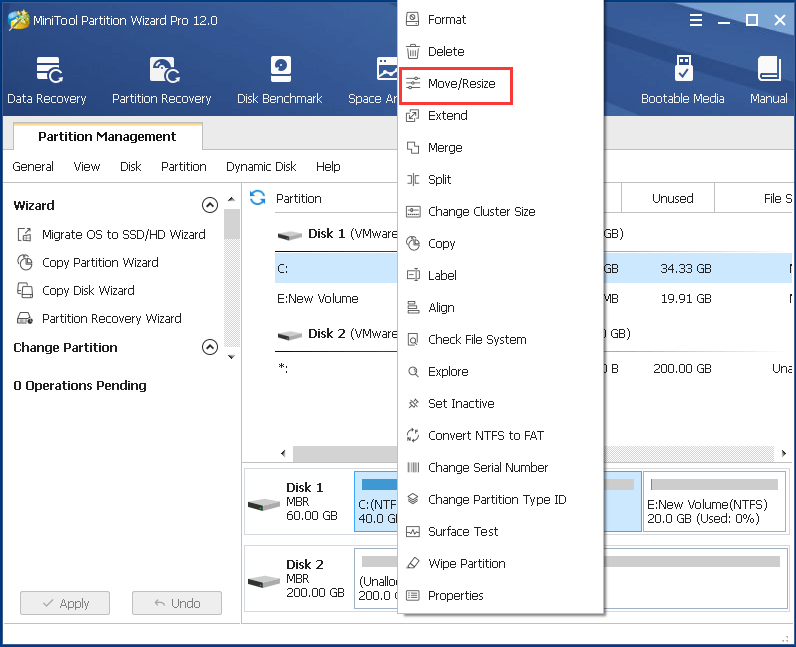
Task: Click the Copy icon in the context menu
Action: 413,243
